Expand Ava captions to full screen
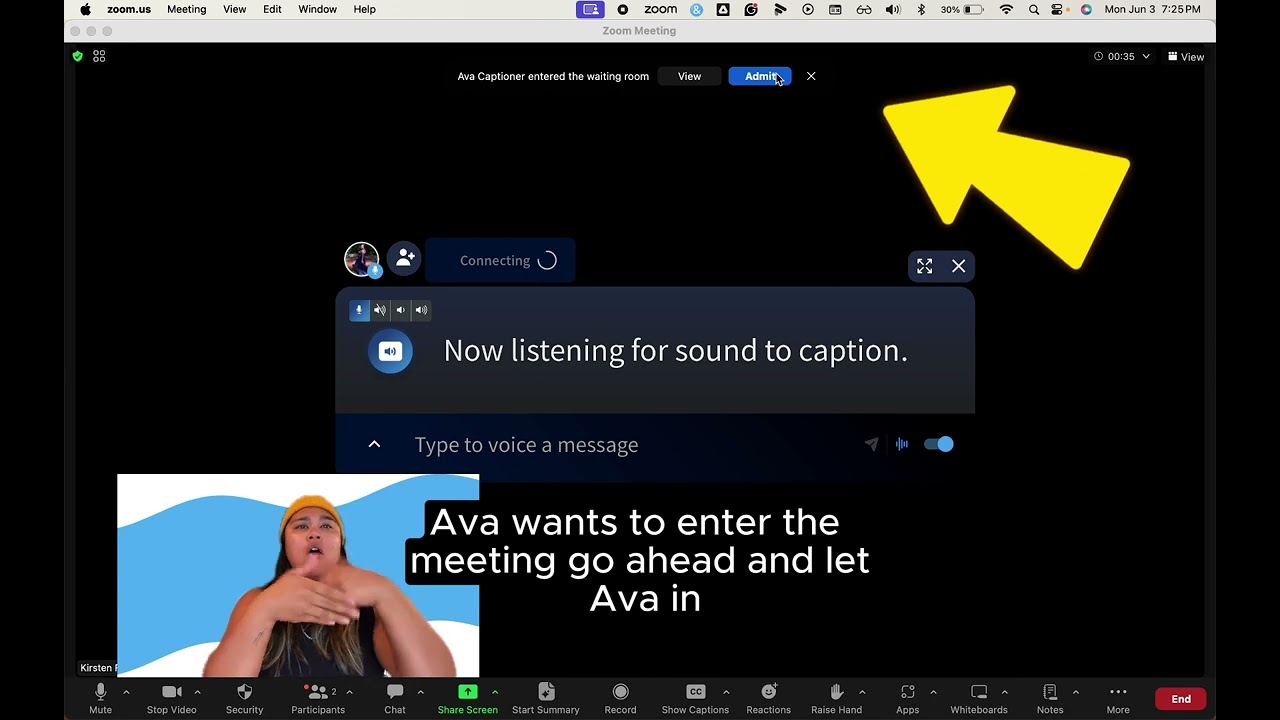 924,266
